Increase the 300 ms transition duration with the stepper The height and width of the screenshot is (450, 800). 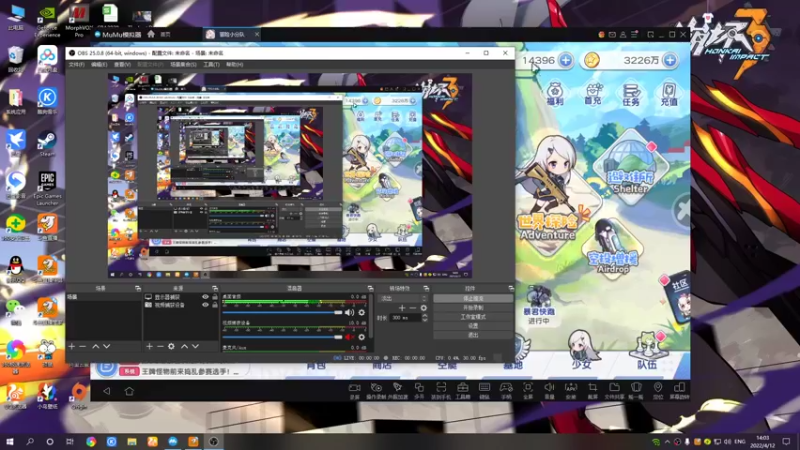point(425,315)
